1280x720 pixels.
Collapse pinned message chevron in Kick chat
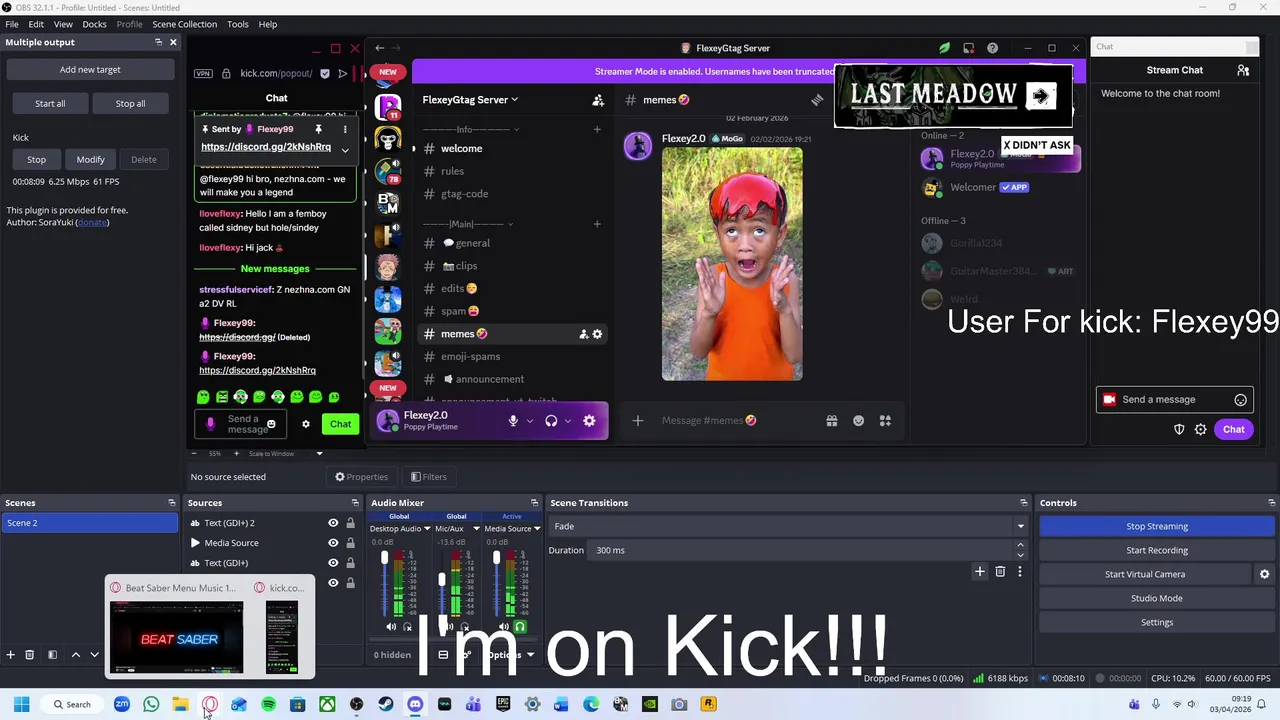345,150
